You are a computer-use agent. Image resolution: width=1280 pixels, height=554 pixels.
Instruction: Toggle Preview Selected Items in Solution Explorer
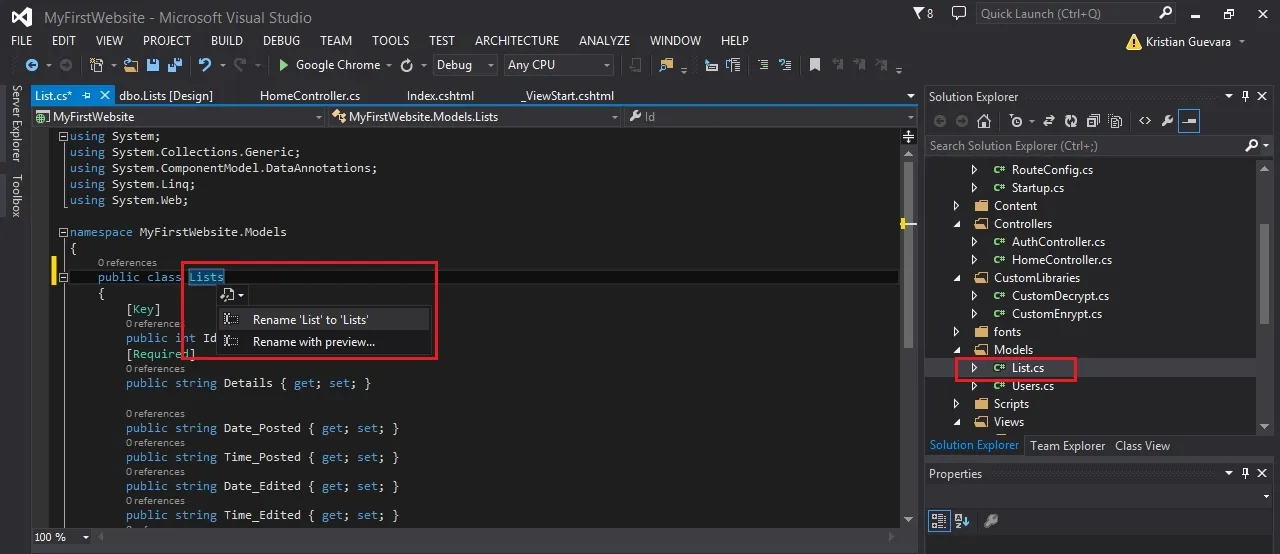click(x=1189, y=121)
